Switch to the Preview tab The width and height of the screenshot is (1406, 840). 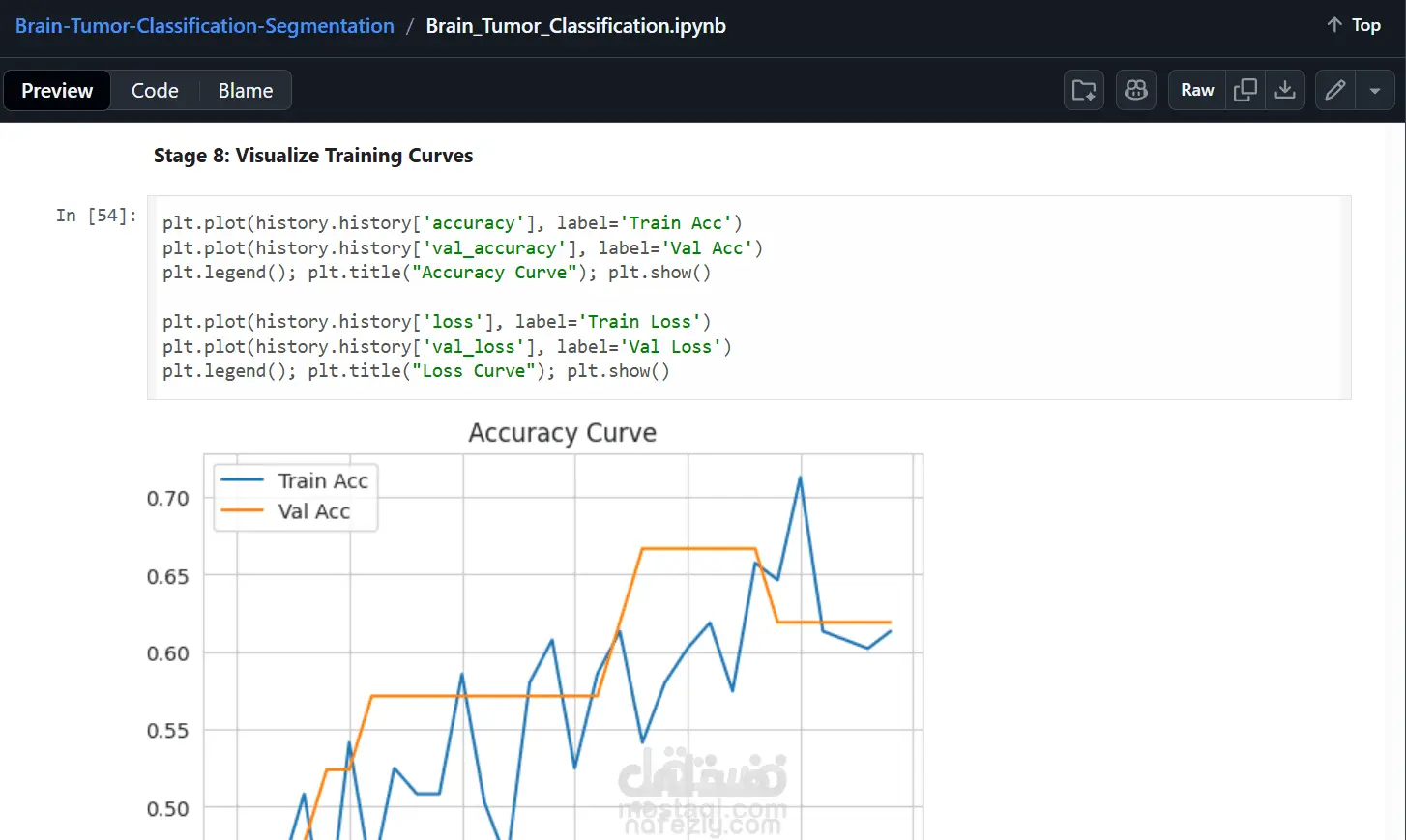coord(57,90)
